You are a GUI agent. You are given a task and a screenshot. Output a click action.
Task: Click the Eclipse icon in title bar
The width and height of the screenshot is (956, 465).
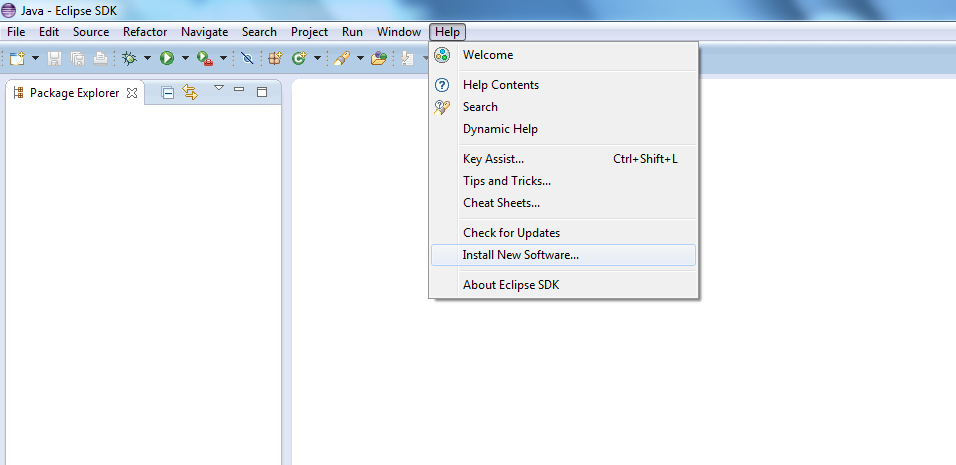point(9,10)
